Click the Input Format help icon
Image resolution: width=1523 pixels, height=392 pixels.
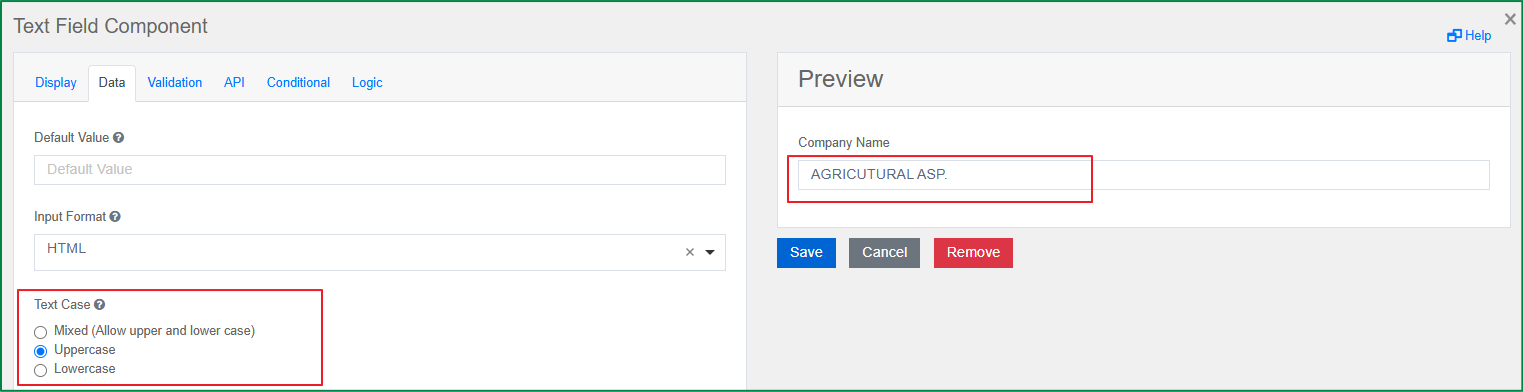tap(115, 217)
